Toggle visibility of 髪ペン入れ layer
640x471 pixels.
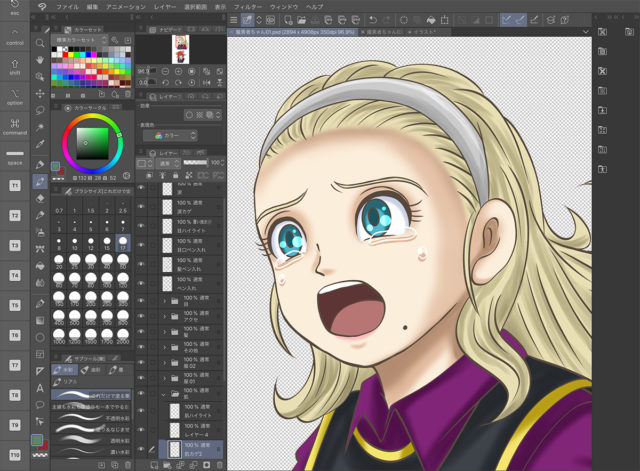coord(141,264)
